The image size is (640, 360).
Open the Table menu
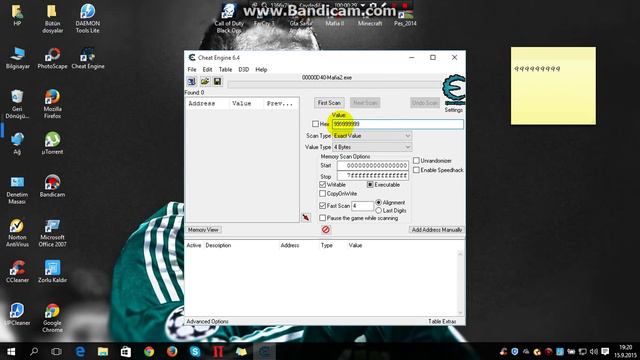pyautogui.click(x=225, y=69)
